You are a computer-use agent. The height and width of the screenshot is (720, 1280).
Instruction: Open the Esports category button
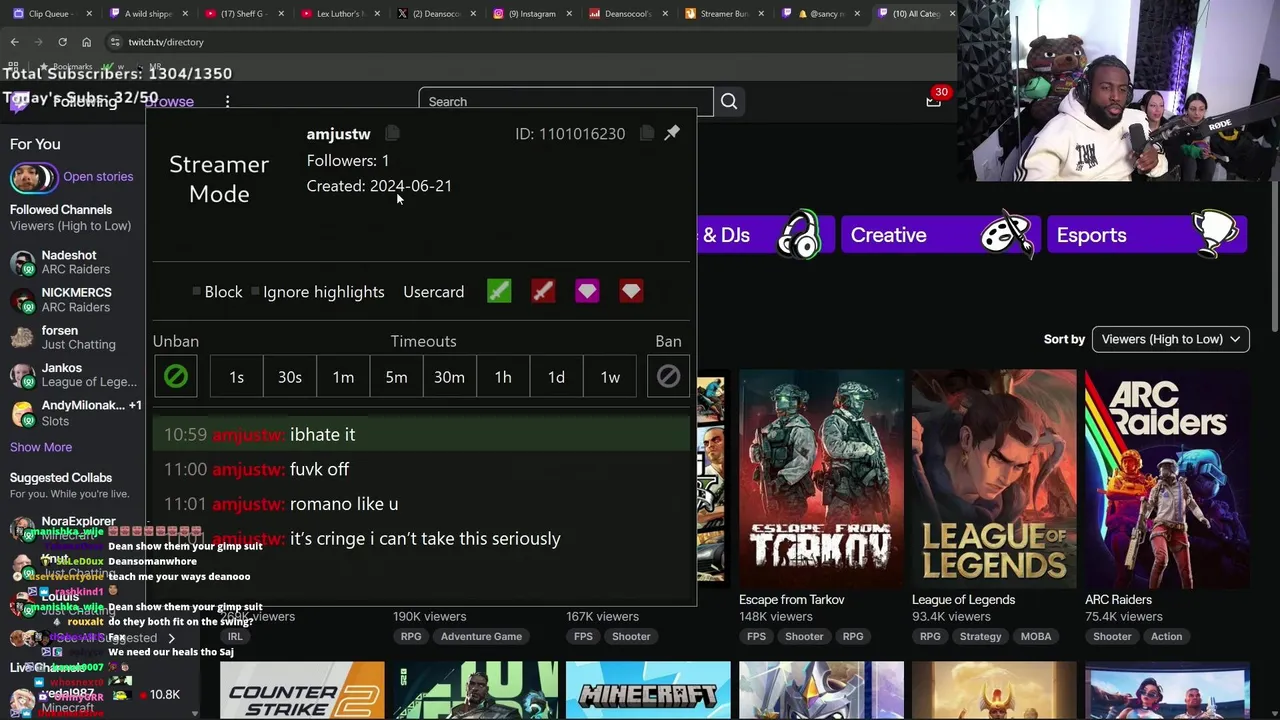pos(1146,235)
